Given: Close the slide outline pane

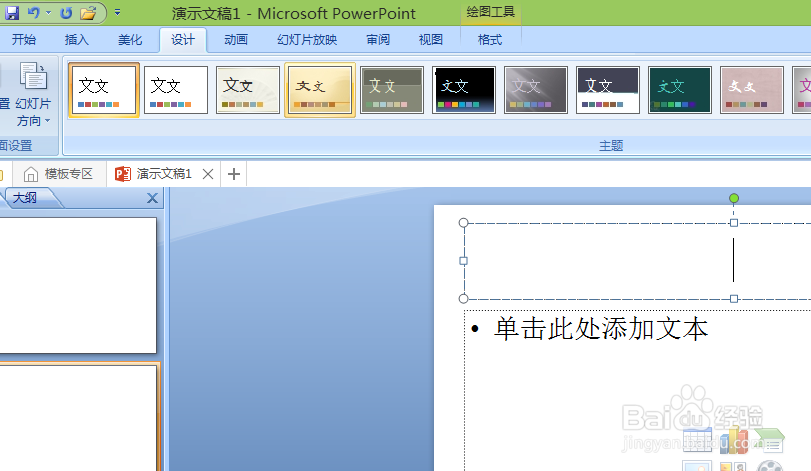Looking at the screenshot, I should pyautogui.click(x=153, y=198).
